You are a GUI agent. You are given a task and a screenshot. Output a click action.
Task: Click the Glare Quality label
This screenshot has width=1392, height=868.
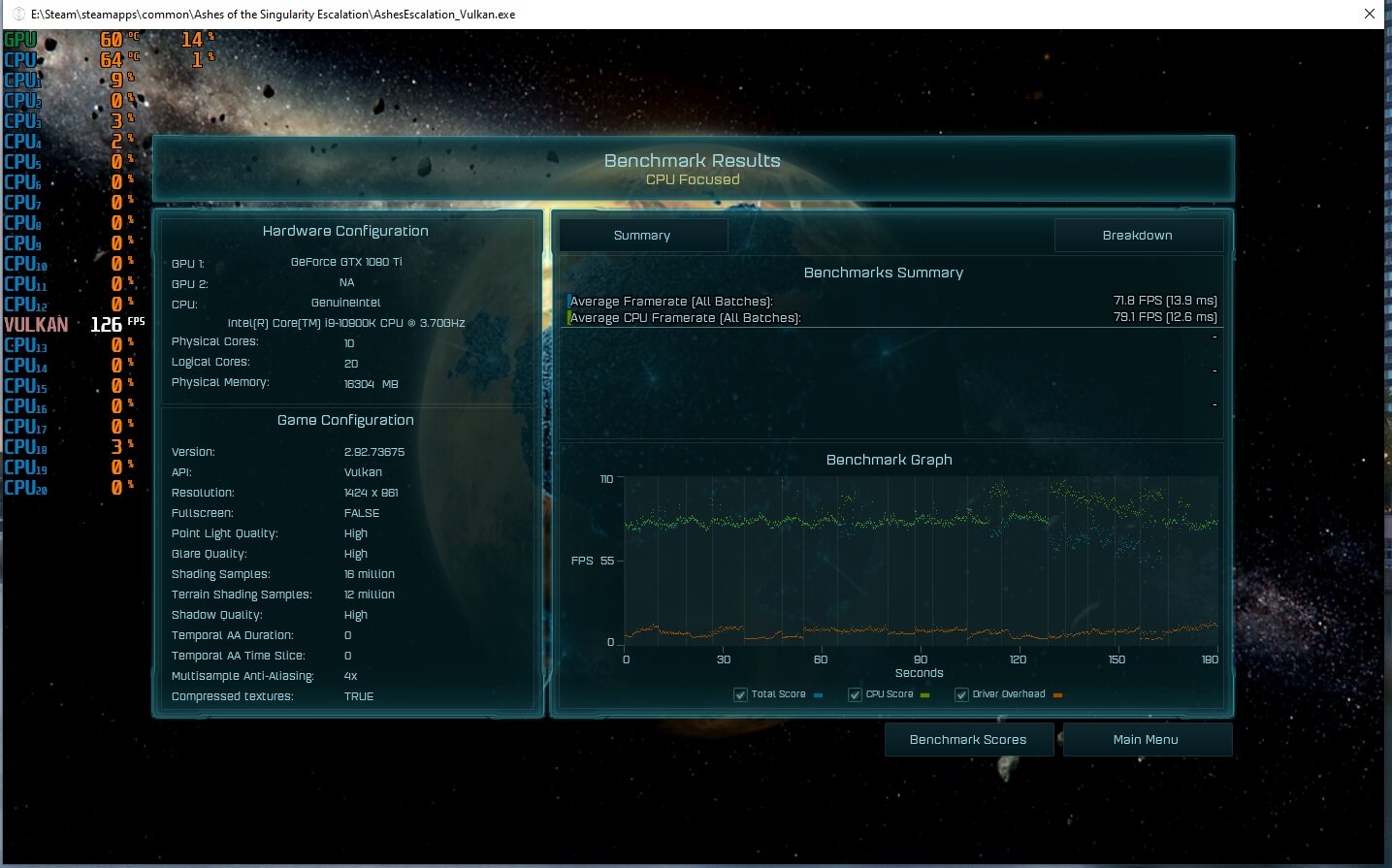point(210,554)
